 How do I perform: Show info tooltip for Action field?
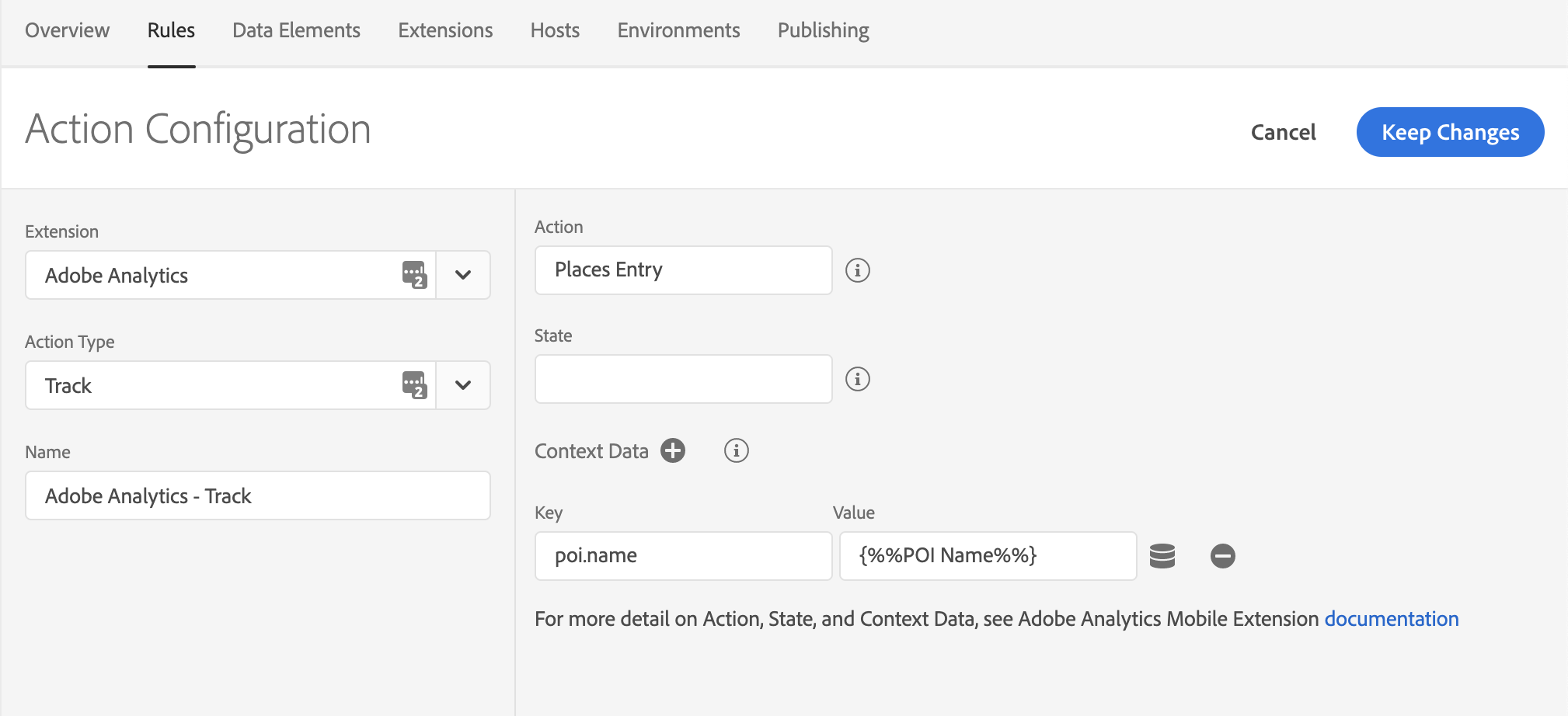pos(857,270)
